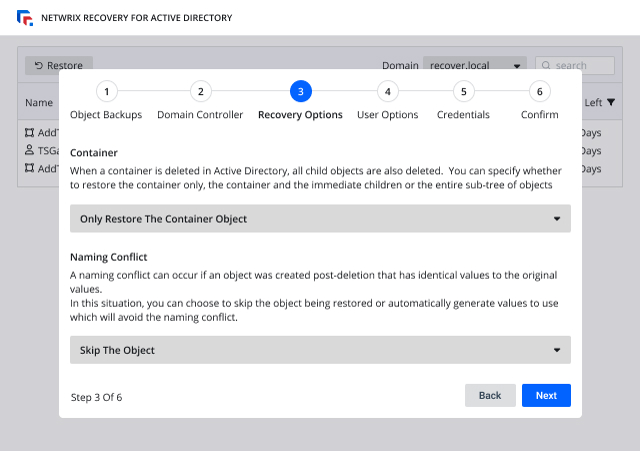Select the Recovery Options step 3 circle
Image resolution: width=640 pixels, height=451 pixels.
pos(300,92)
